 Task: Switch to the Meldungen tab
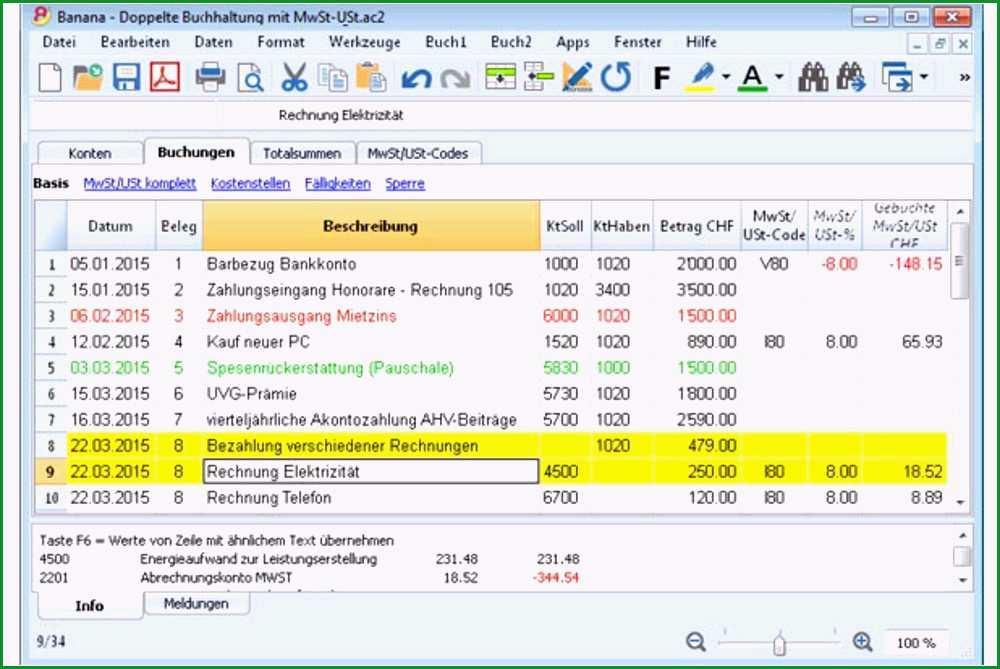[x=196, y=603]
